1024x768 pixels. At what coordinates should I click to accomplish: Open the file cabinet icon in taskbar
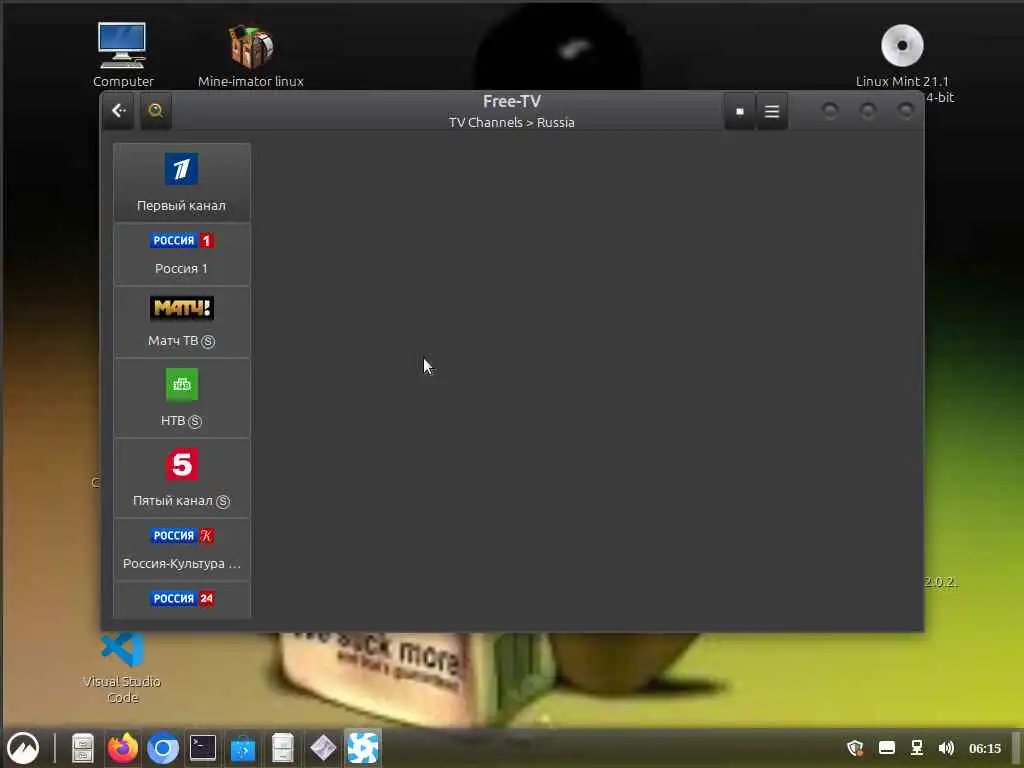click(283, 748)
